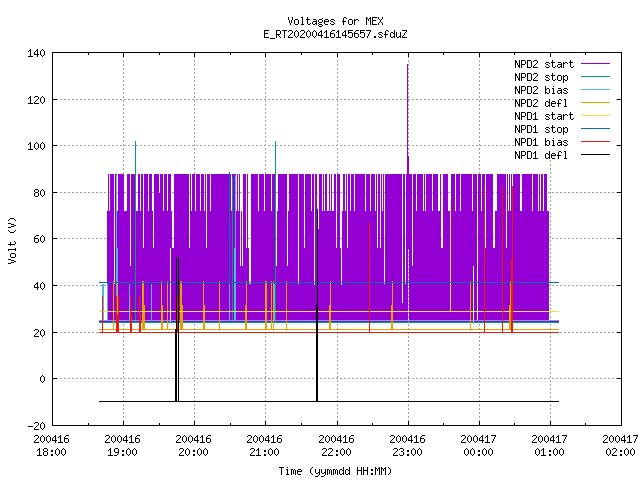Viewport: 640px width, 480px height.
Task: Click the 'NPD1 defl' legend label
Action: click(541, 156)
